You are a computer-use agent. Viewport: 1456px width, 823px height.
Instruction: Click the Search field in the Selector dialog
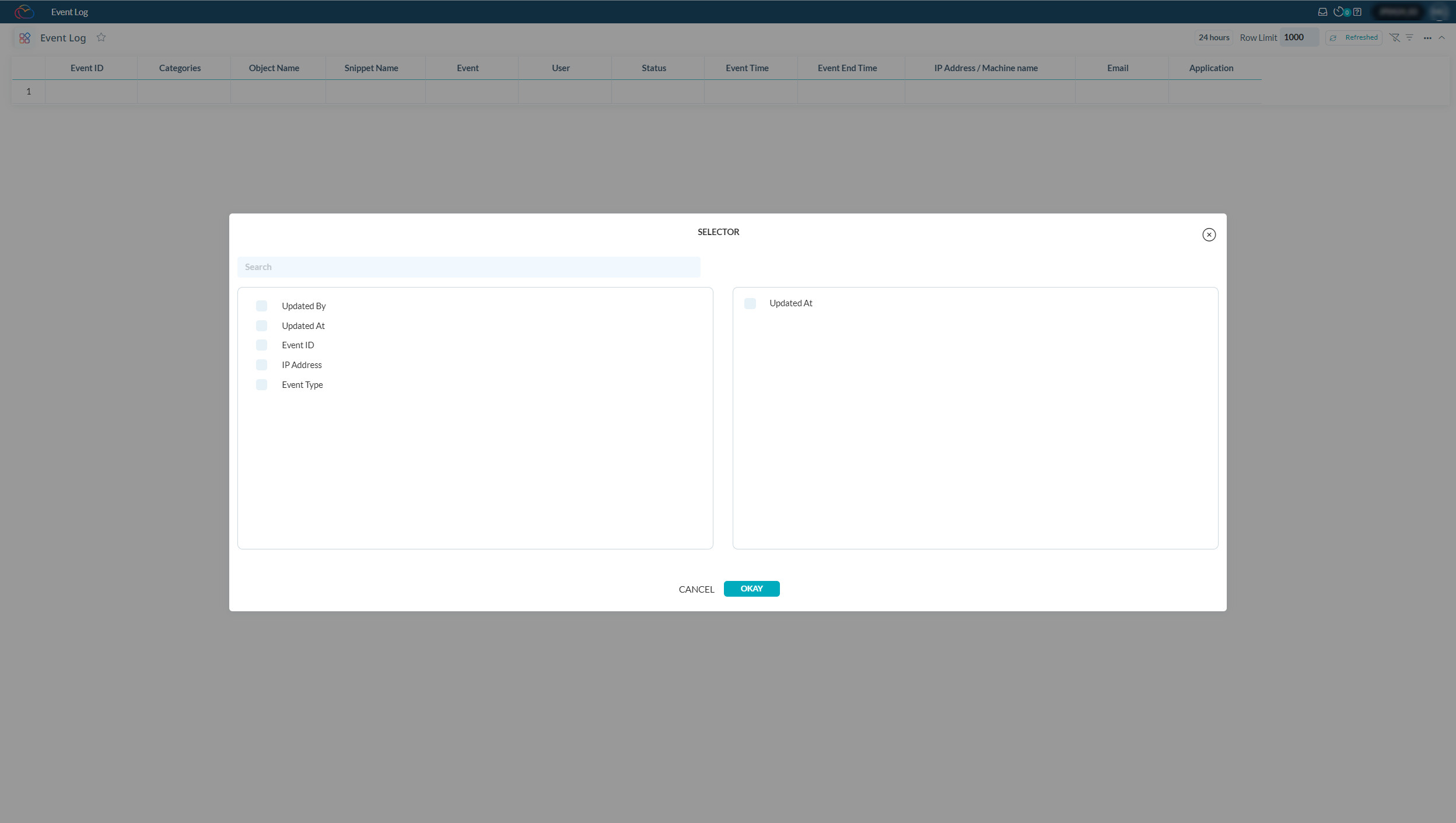[468, 267]
